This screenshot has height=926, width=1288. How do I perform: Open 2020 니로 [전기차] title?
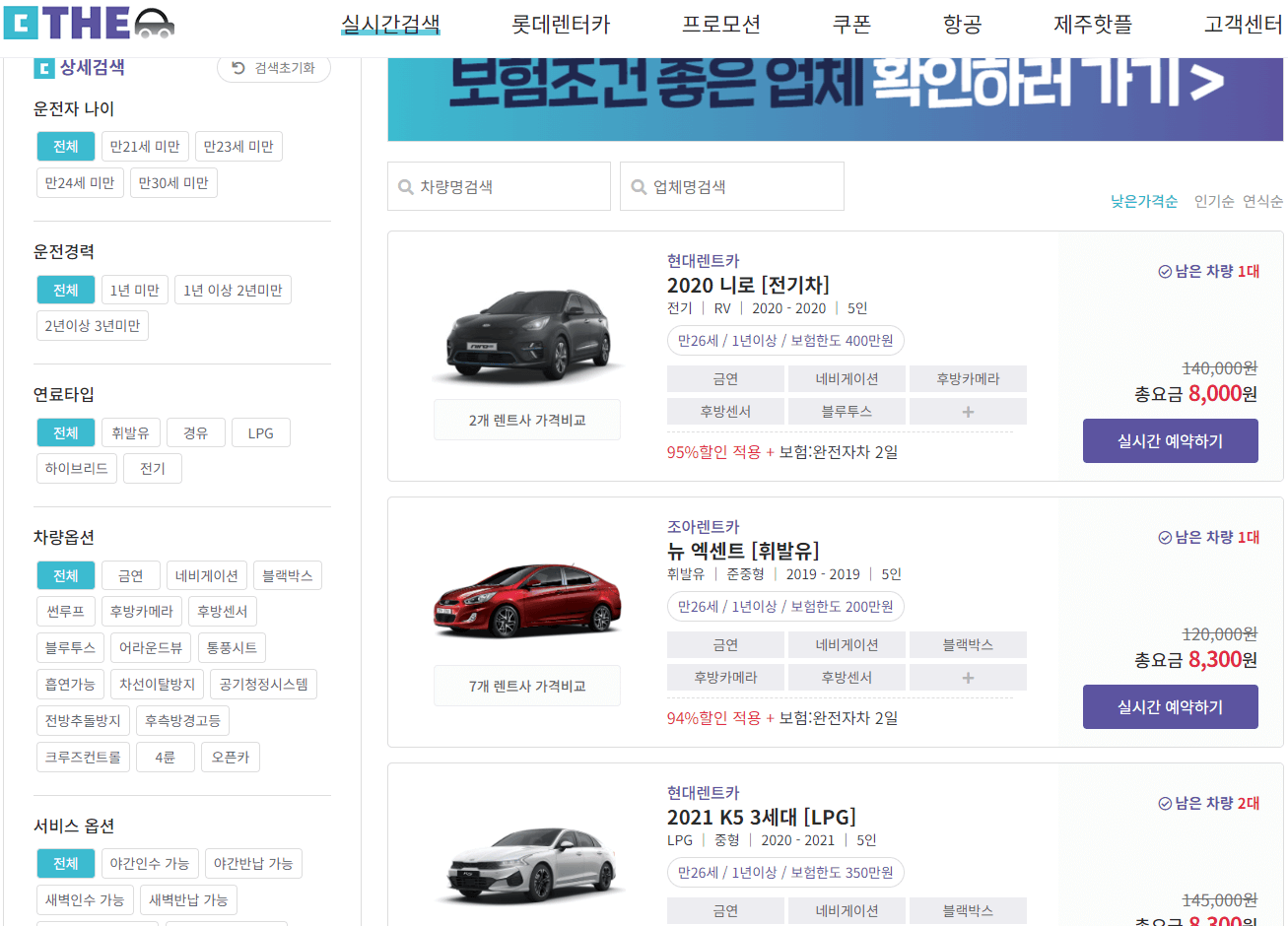[748, 285]
